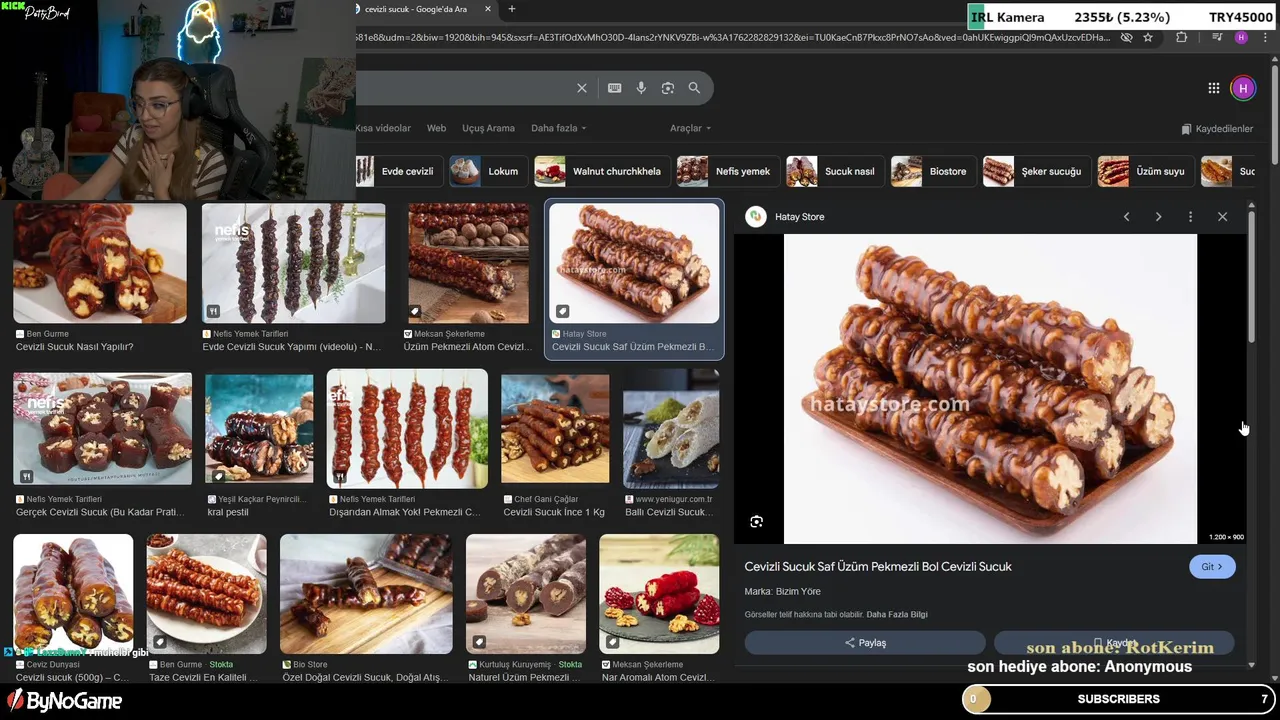The image size is (1280, 720).
Task: Open 'Cevizli Sucuk Nasıl Yapılır?' Ben Gurme thumbnail
Action: [x=100, y=263]
